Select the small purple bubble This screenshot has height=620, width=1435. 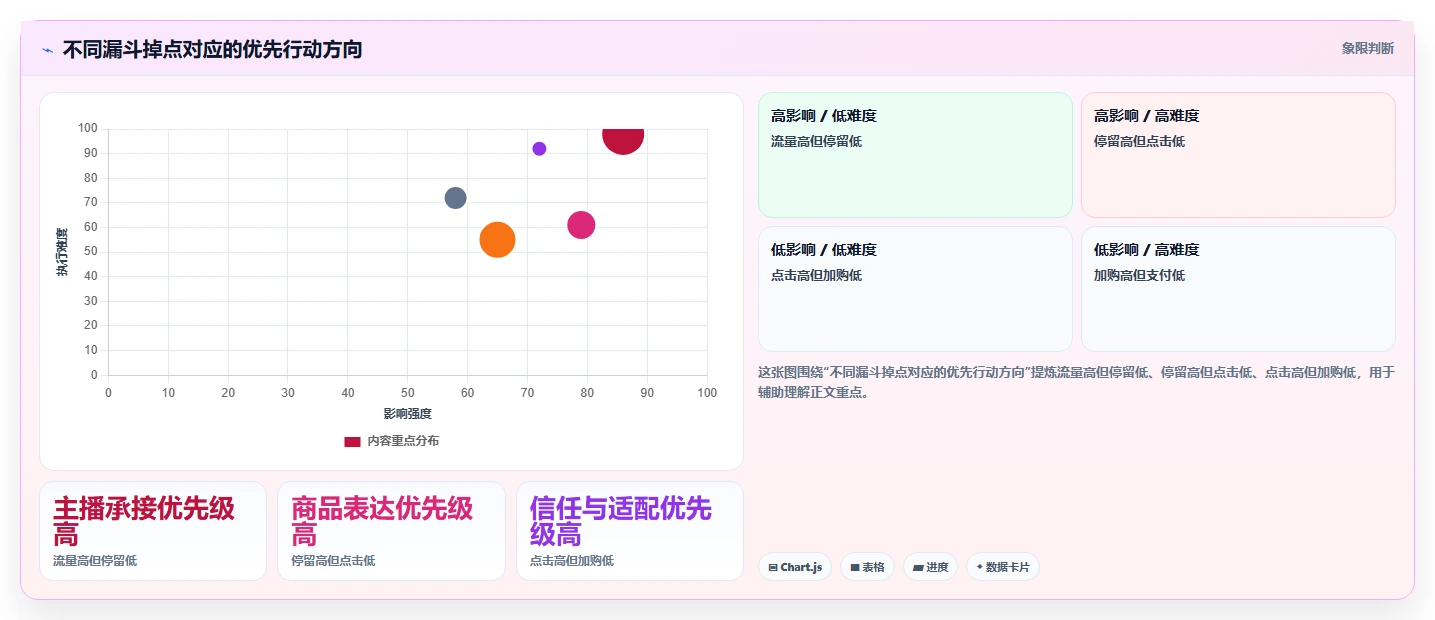click(539, 149)
